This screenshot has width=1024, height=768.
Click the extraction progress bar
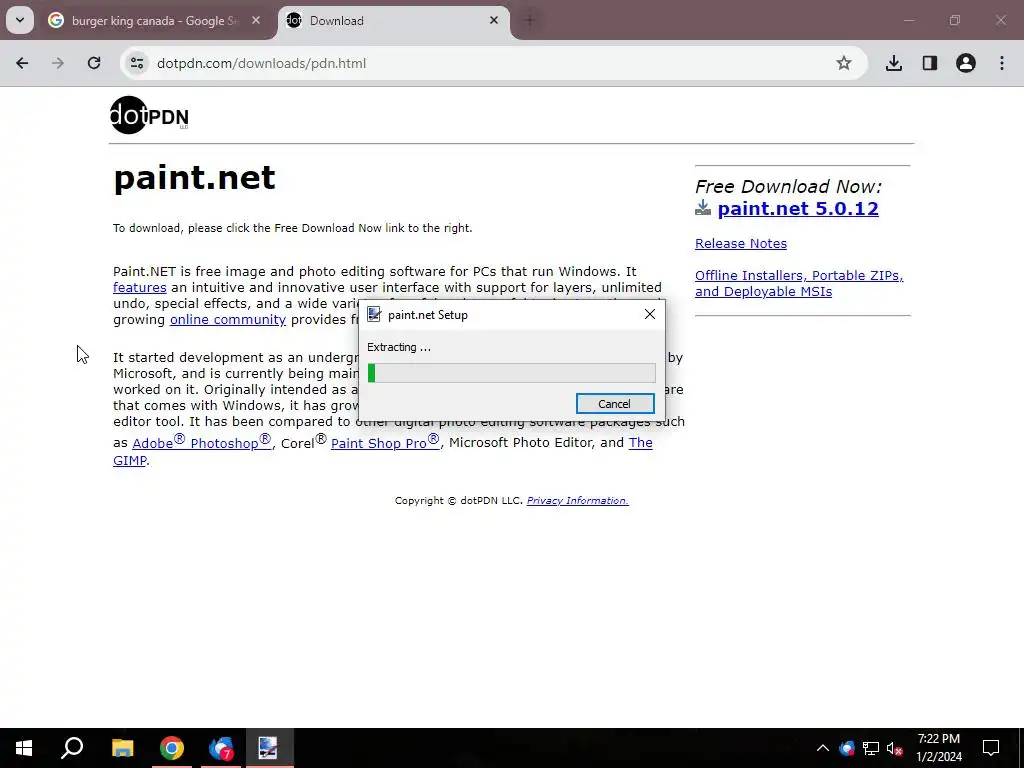tap(511, 373)
